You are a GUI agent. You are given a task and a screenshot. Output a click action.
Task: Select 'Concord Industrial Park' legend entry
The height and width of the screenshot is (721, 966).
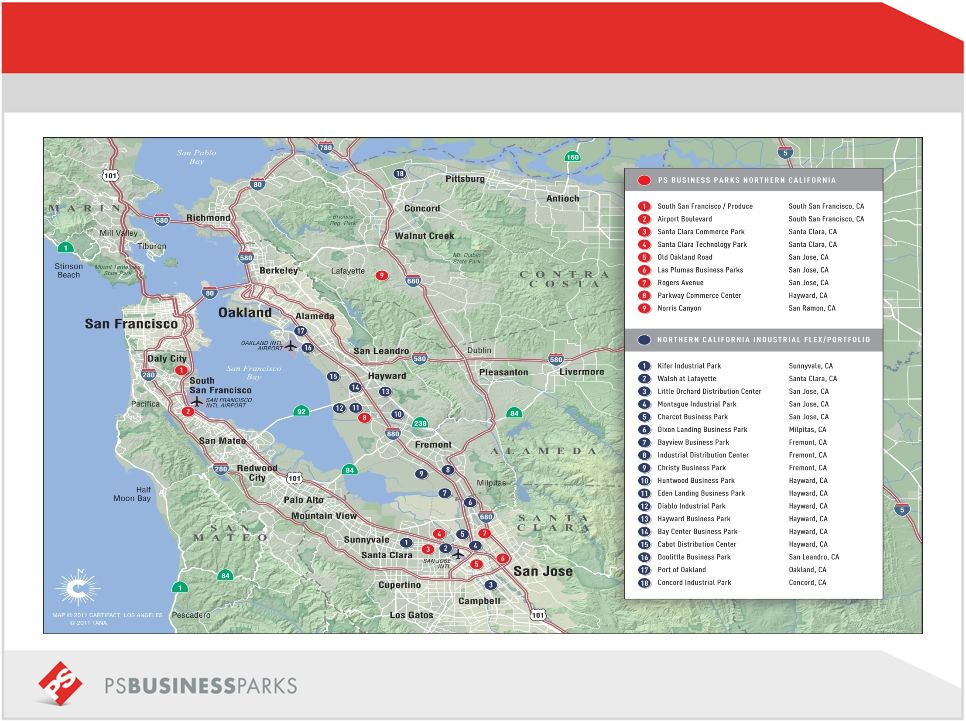click(694, 582)
